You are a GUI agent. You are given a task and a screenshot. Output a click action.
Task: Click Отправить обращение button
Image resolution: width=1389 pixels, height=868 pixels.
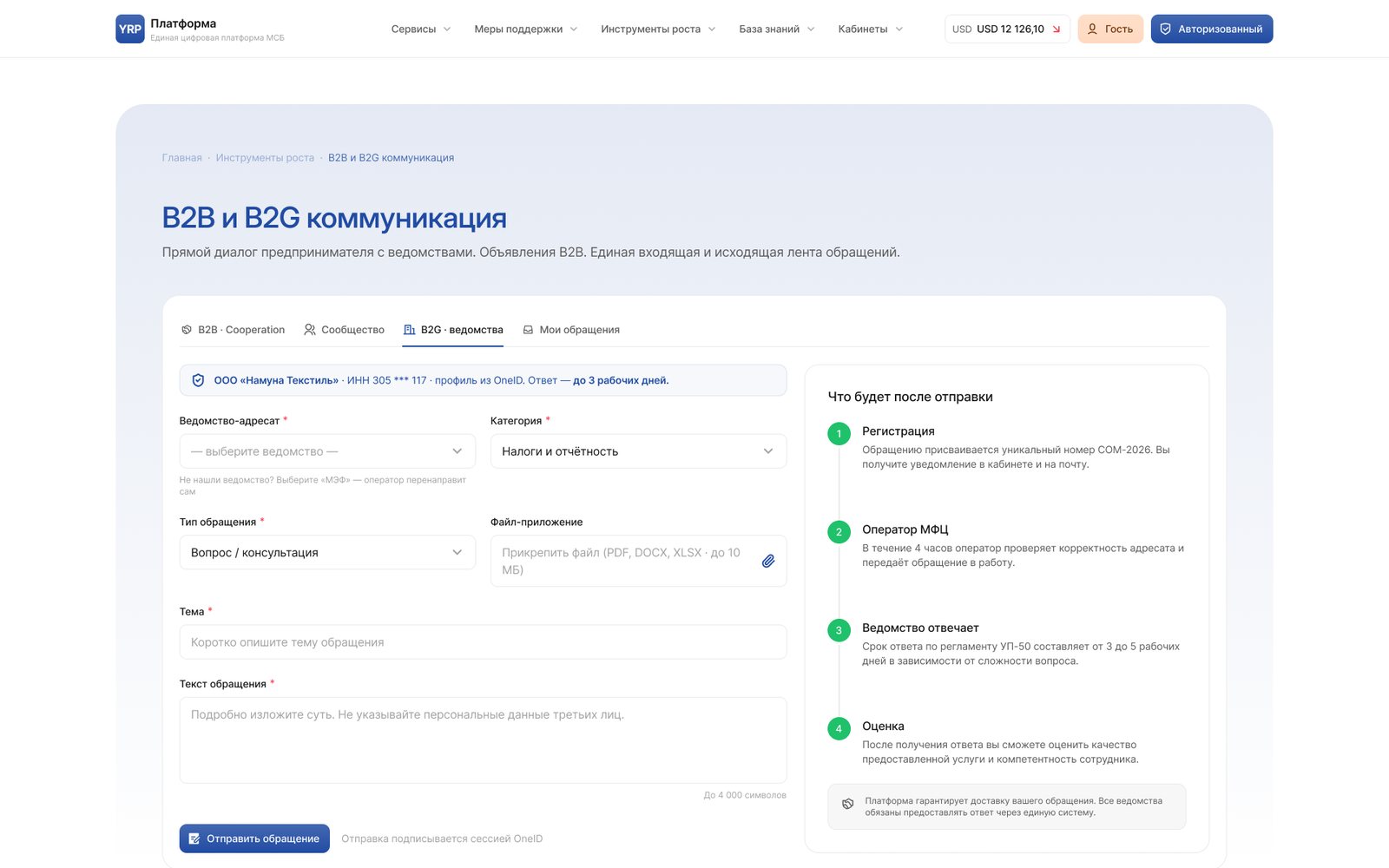(254, 838)
